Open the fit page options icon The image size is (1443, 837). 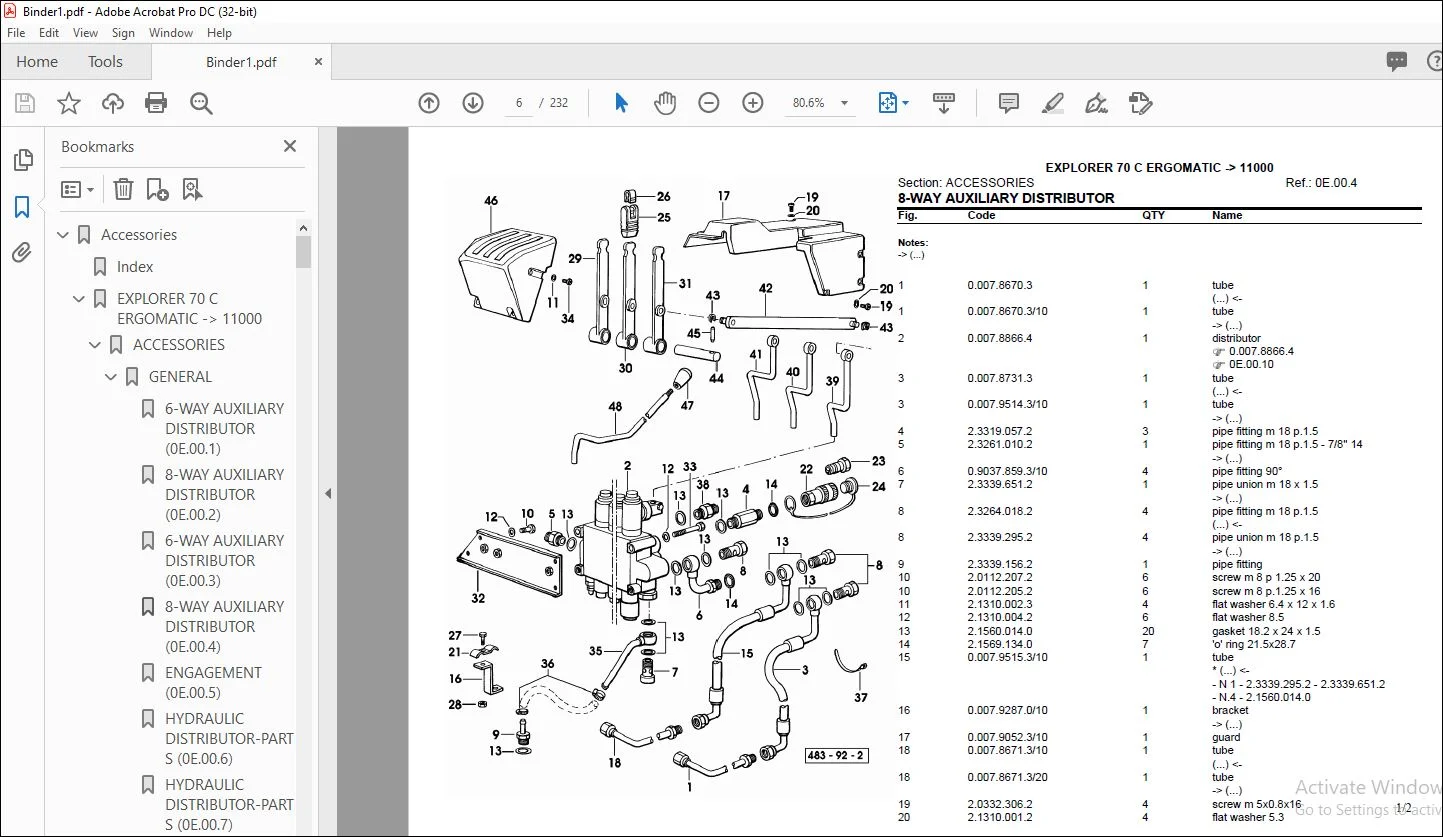click(892, 103)
